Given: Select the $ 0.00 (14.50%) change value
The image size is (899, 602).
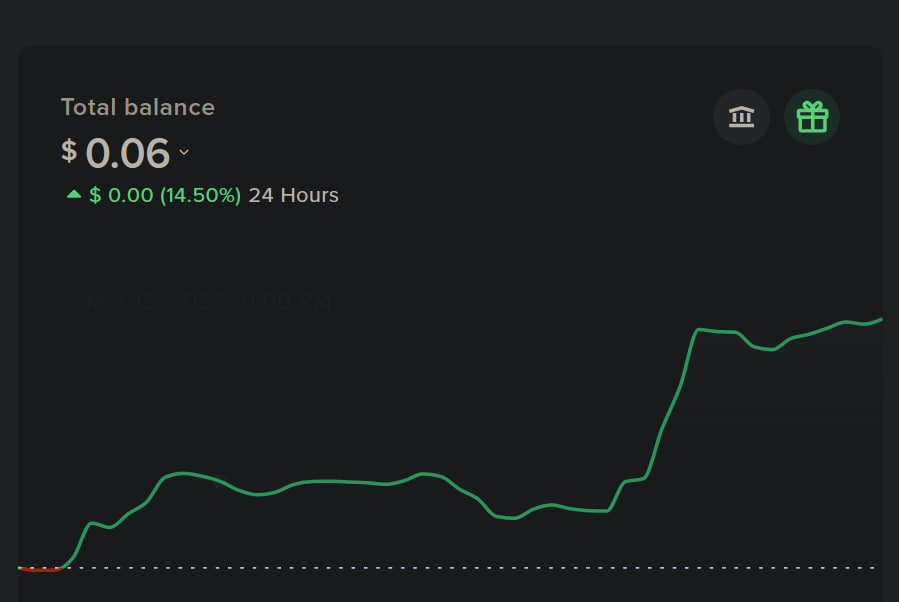Looking at the screenshot, I should pos(165,196).
